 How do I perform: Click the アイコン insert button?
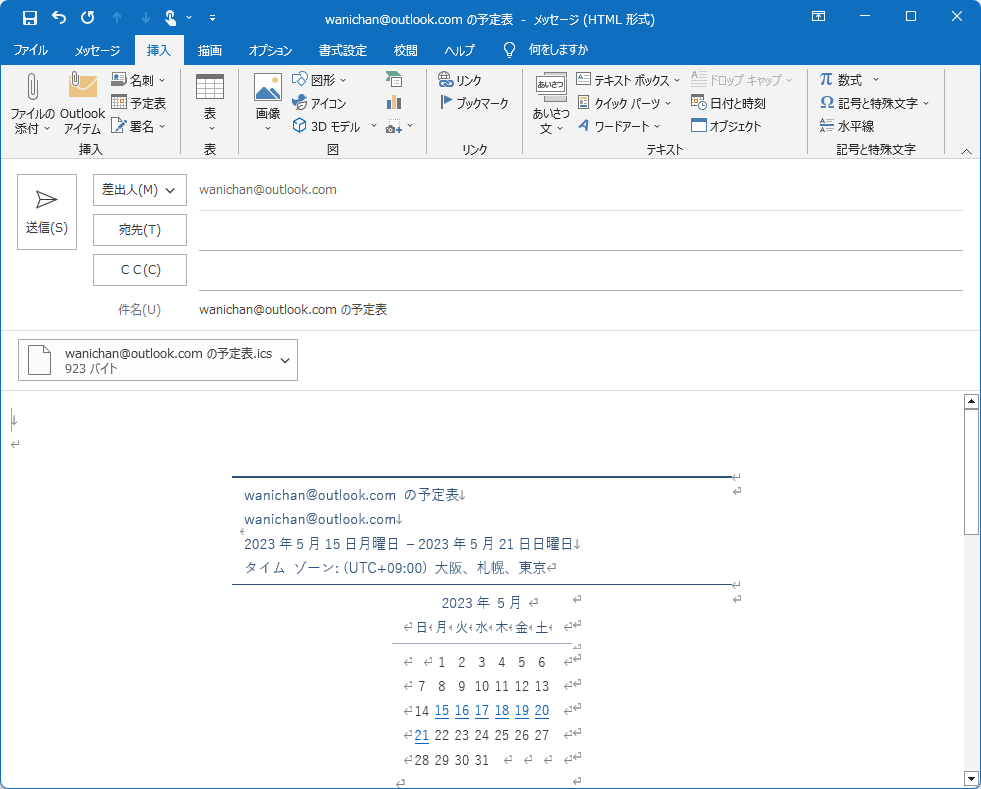tap(319, 103)
